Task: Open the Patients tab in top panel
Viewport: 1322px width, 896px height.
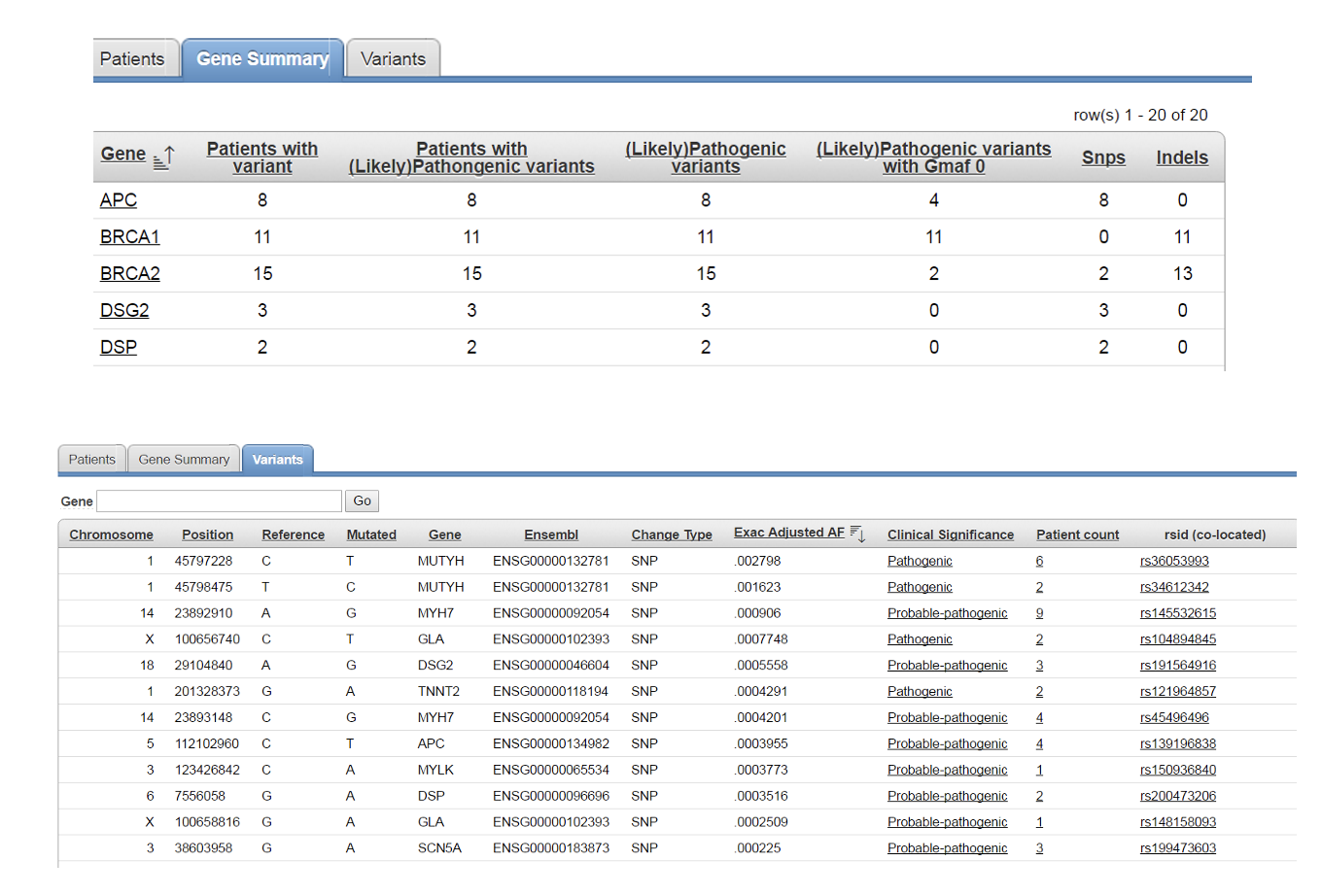Action: (132, 59)
